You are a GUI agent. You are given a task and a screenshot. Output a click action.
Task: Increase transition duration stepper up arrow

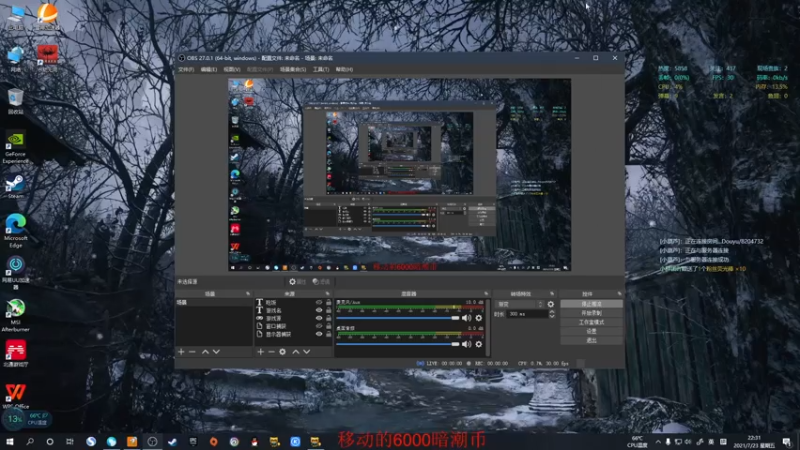552,312
